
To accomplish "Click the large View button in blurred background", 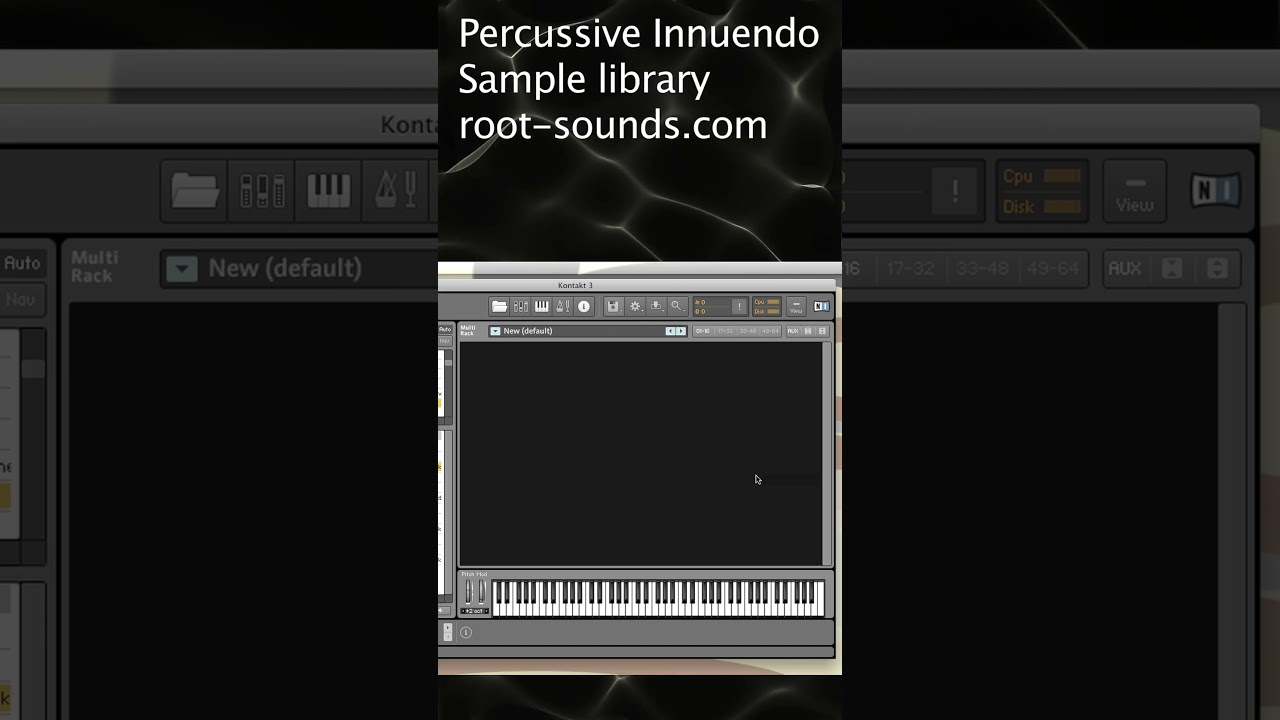I will click(x=1135, y=191).
